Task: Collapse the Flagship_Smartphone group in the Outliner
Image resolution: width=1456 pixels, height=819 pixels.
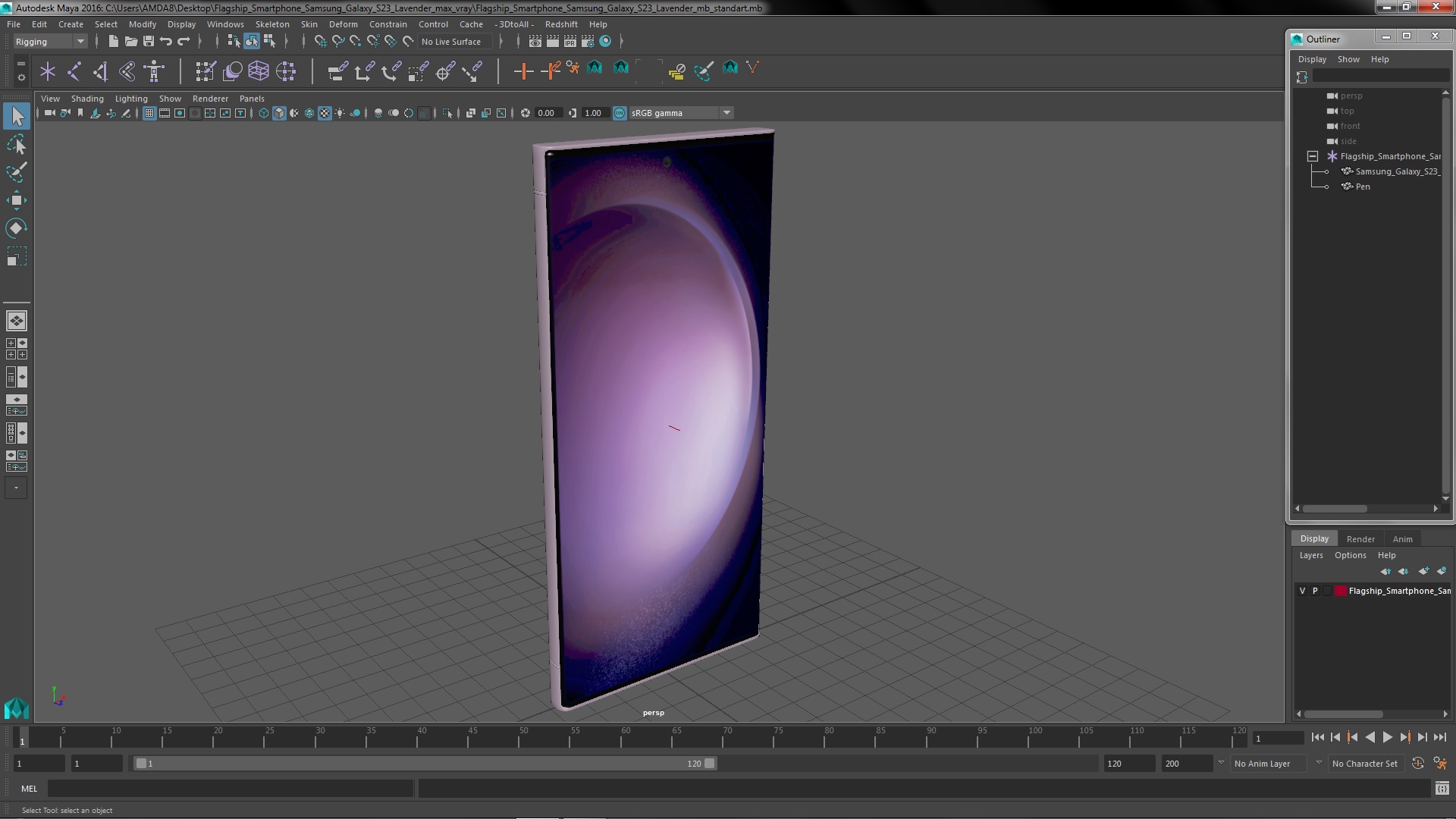Action: (1313, 156)
